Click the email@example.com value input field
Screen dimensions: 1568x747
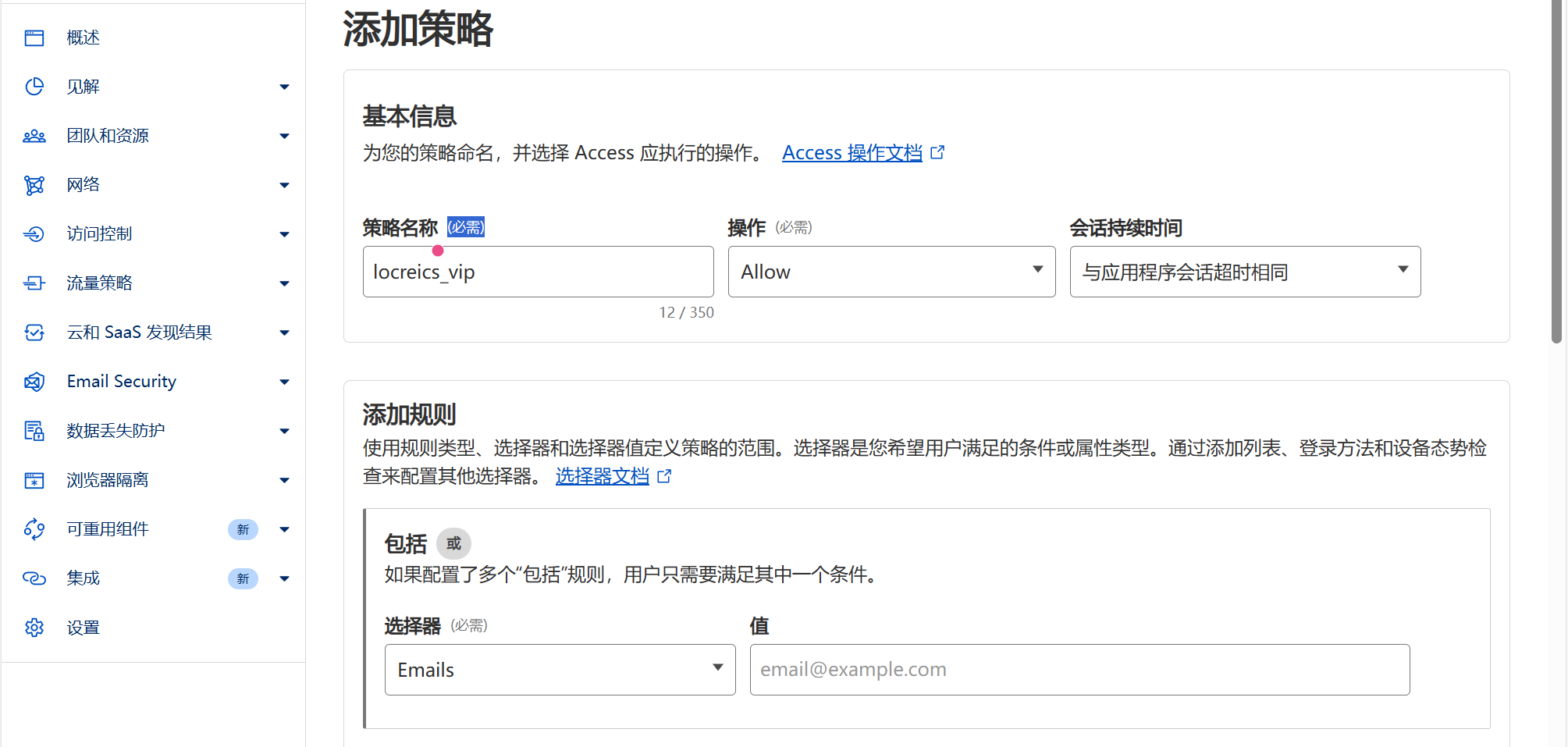click(1079, 670)
